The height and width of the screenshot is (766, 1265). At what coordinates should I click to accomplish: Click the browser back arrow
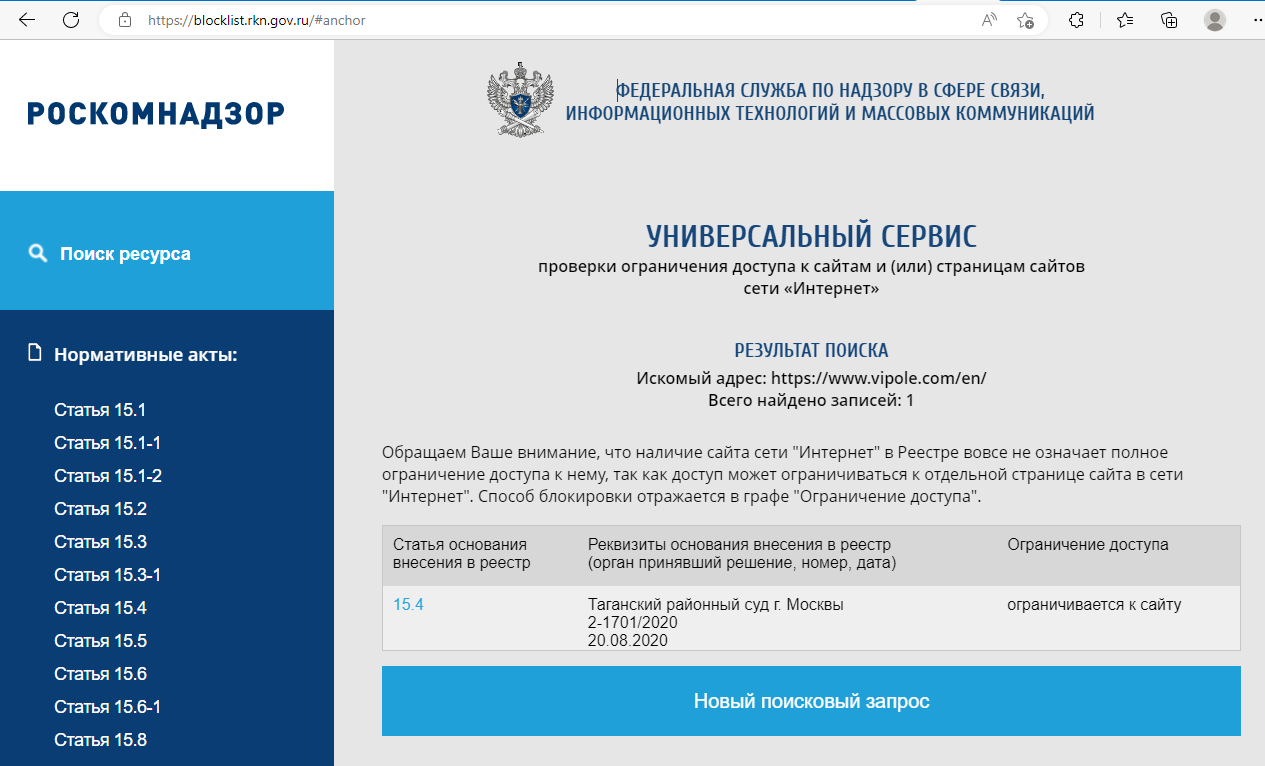coord(27,19)
